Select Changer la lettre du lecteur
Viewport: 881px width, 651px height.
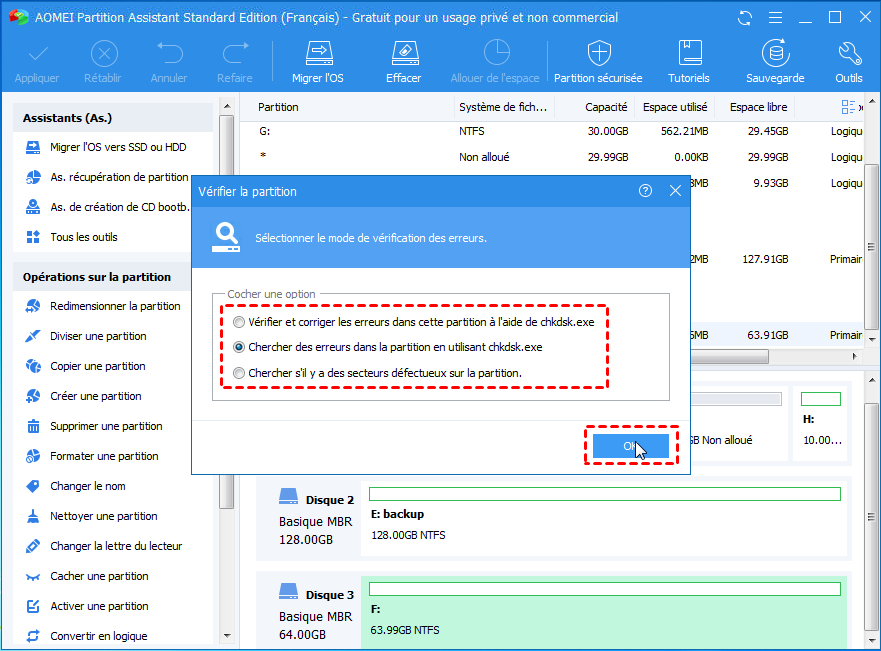[104, 546]
